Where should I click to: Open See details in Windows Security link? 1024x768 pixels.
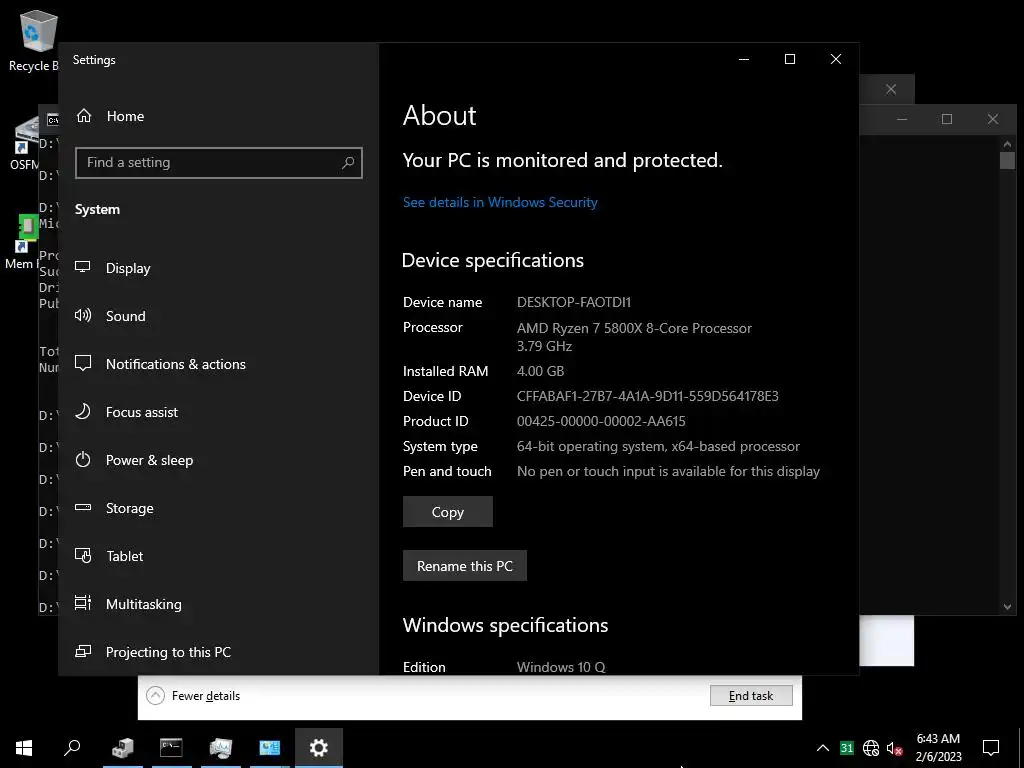pos(500,202)
